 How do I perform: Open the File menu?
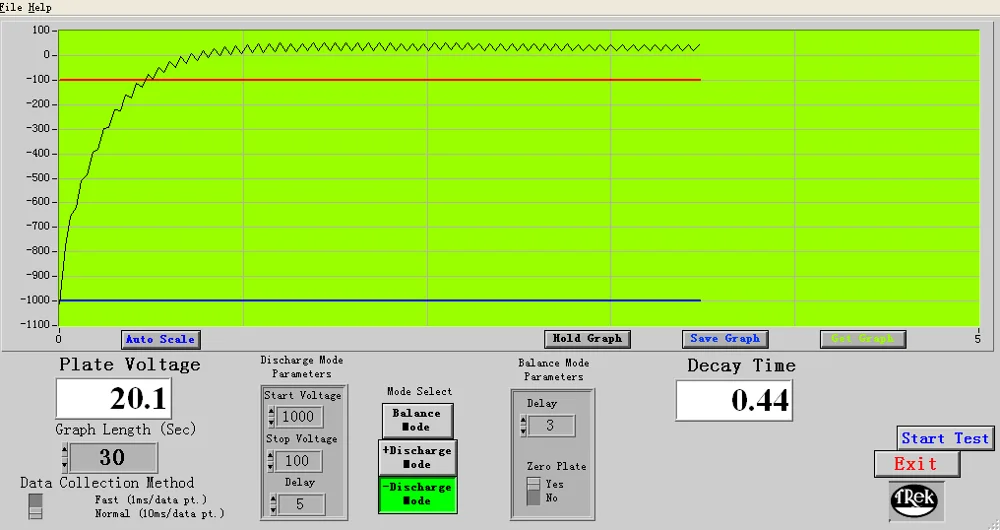click(12, 7)
